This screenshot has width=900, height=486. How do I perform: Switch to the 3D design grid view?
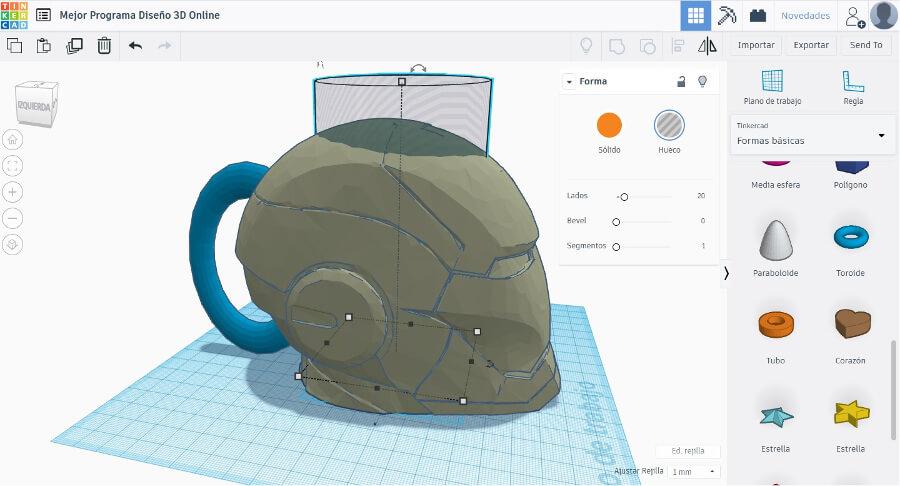(696, 15)
